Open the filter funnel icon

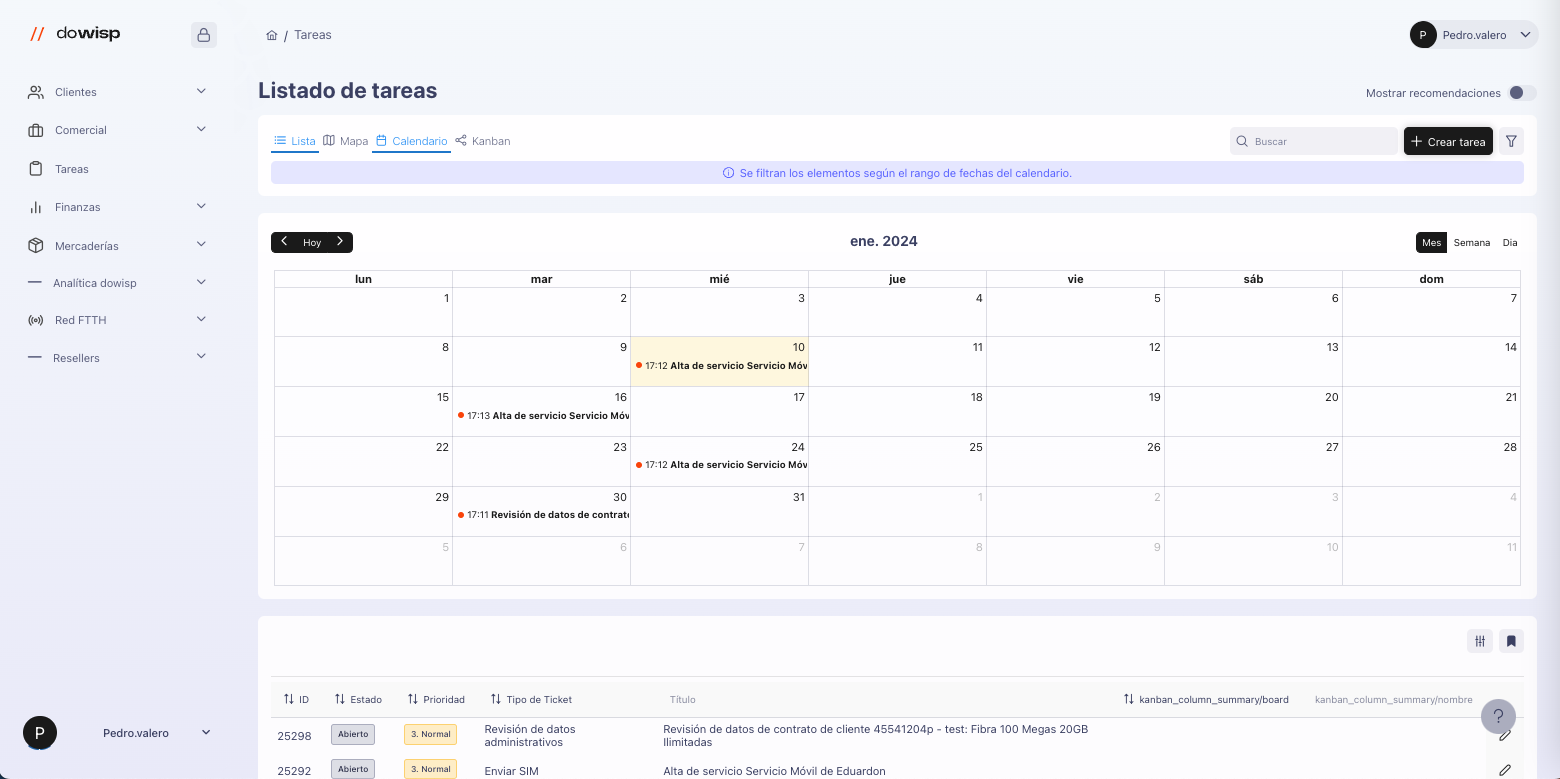click(1511, 141)
